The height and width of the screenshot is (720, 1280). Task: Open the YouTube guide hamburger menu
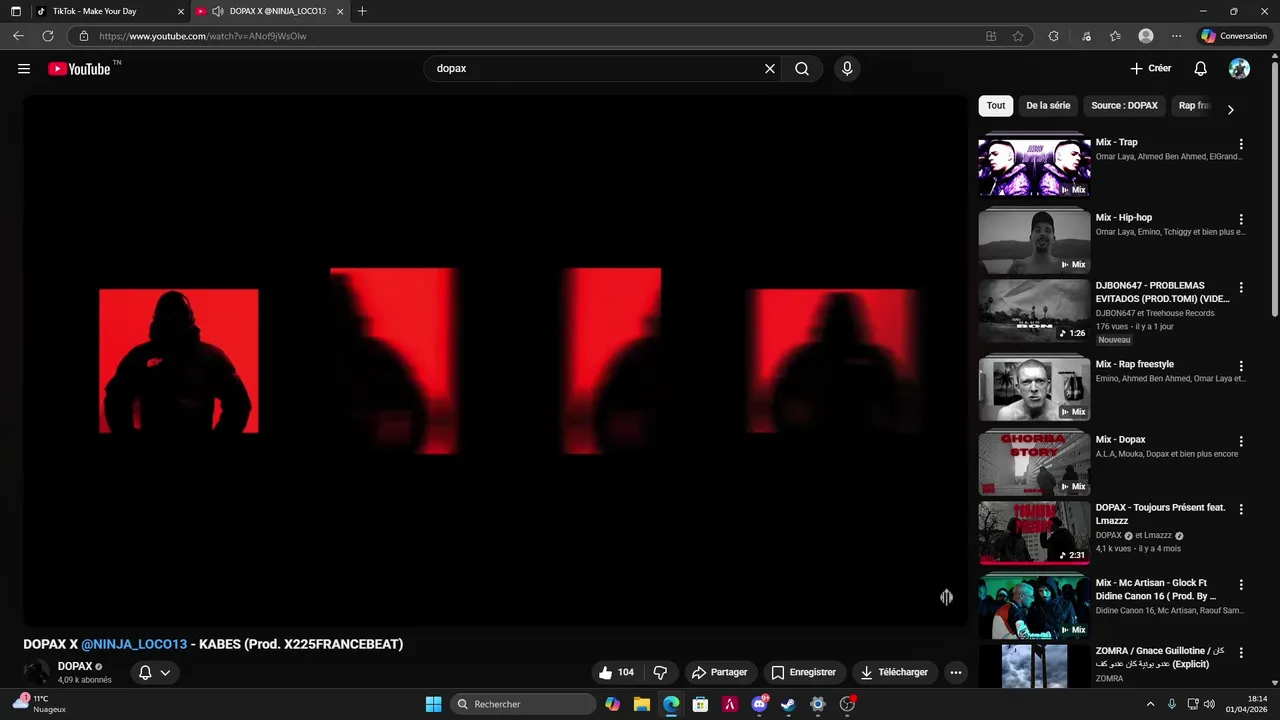click(x=24, y=69)
